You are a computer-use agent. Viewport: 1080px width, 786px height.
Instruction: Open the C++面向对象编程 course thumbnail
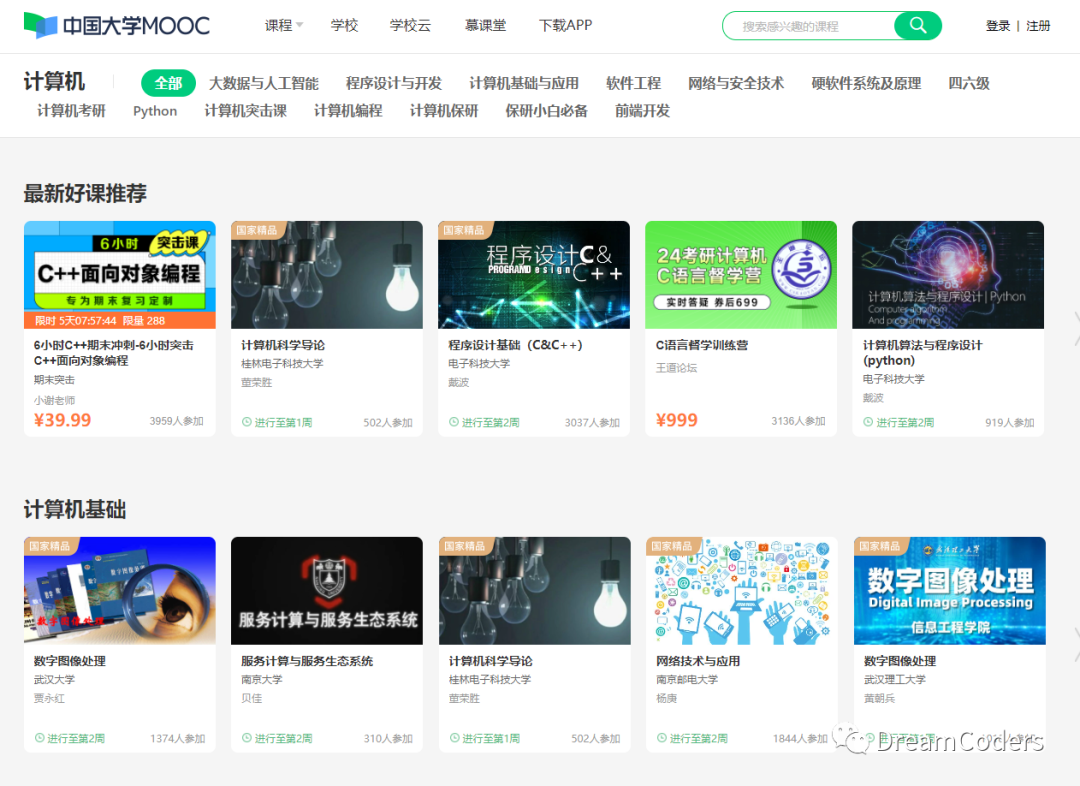[120, 275]
